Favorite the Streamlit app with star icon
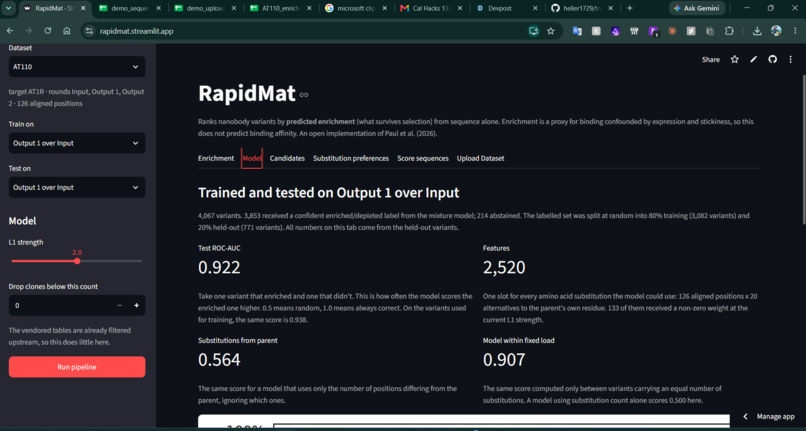Screen dimensions: 806x431 pyautogui.click(x=735, y=60)
